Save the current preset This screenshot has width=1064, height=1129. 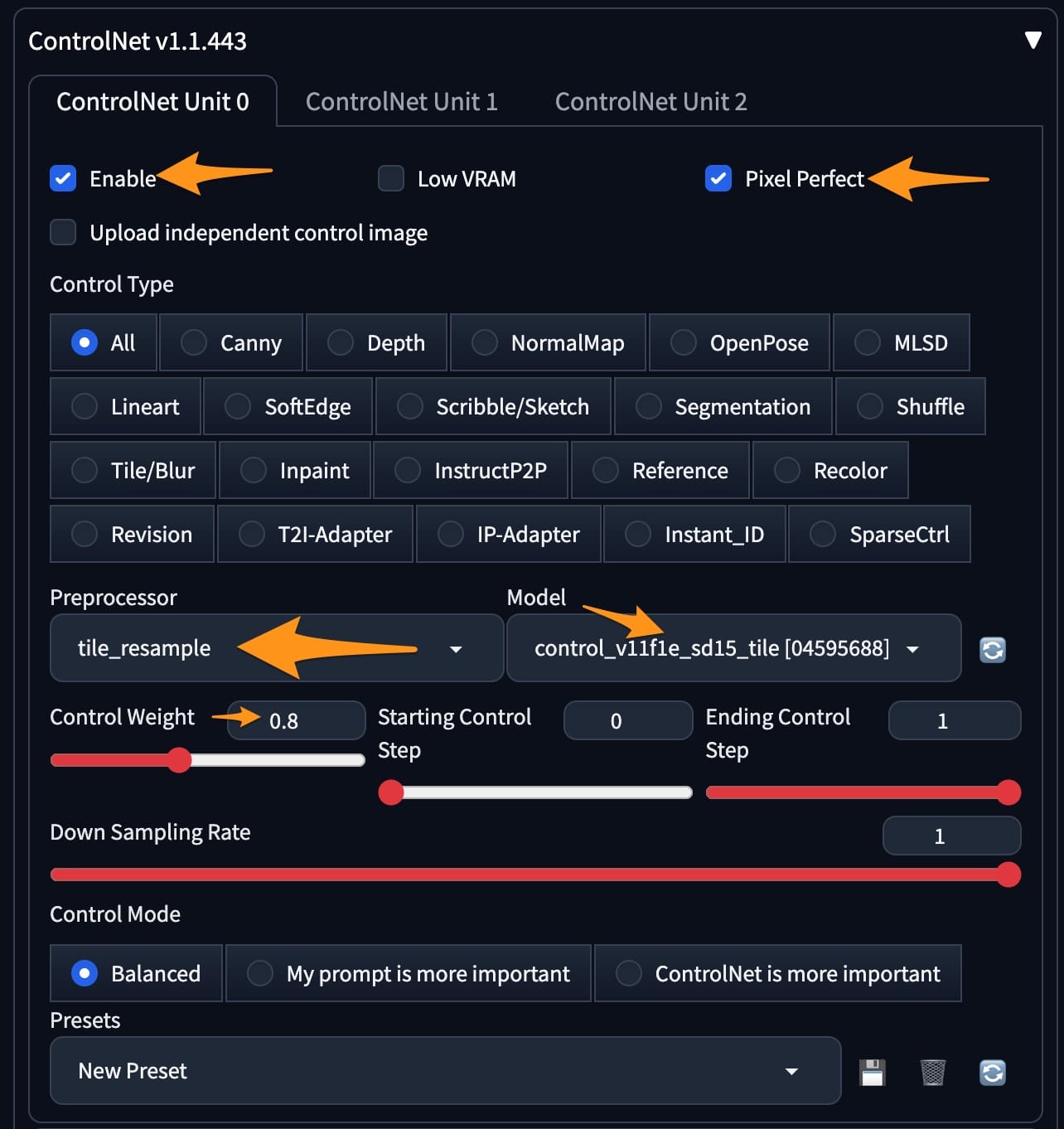pyautogui.click(x=872, y=1072)
